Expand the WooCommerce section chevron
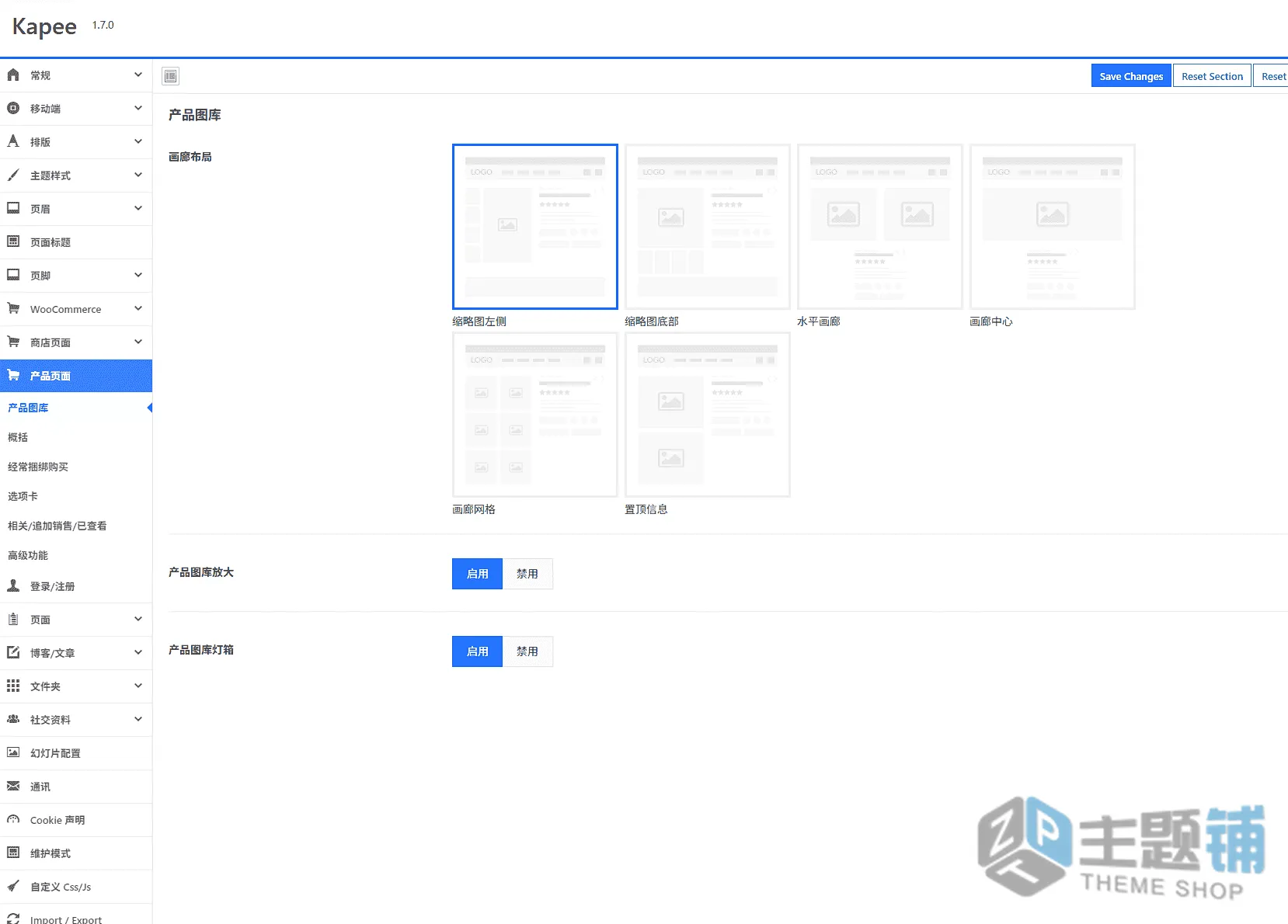 coord(138,308)
